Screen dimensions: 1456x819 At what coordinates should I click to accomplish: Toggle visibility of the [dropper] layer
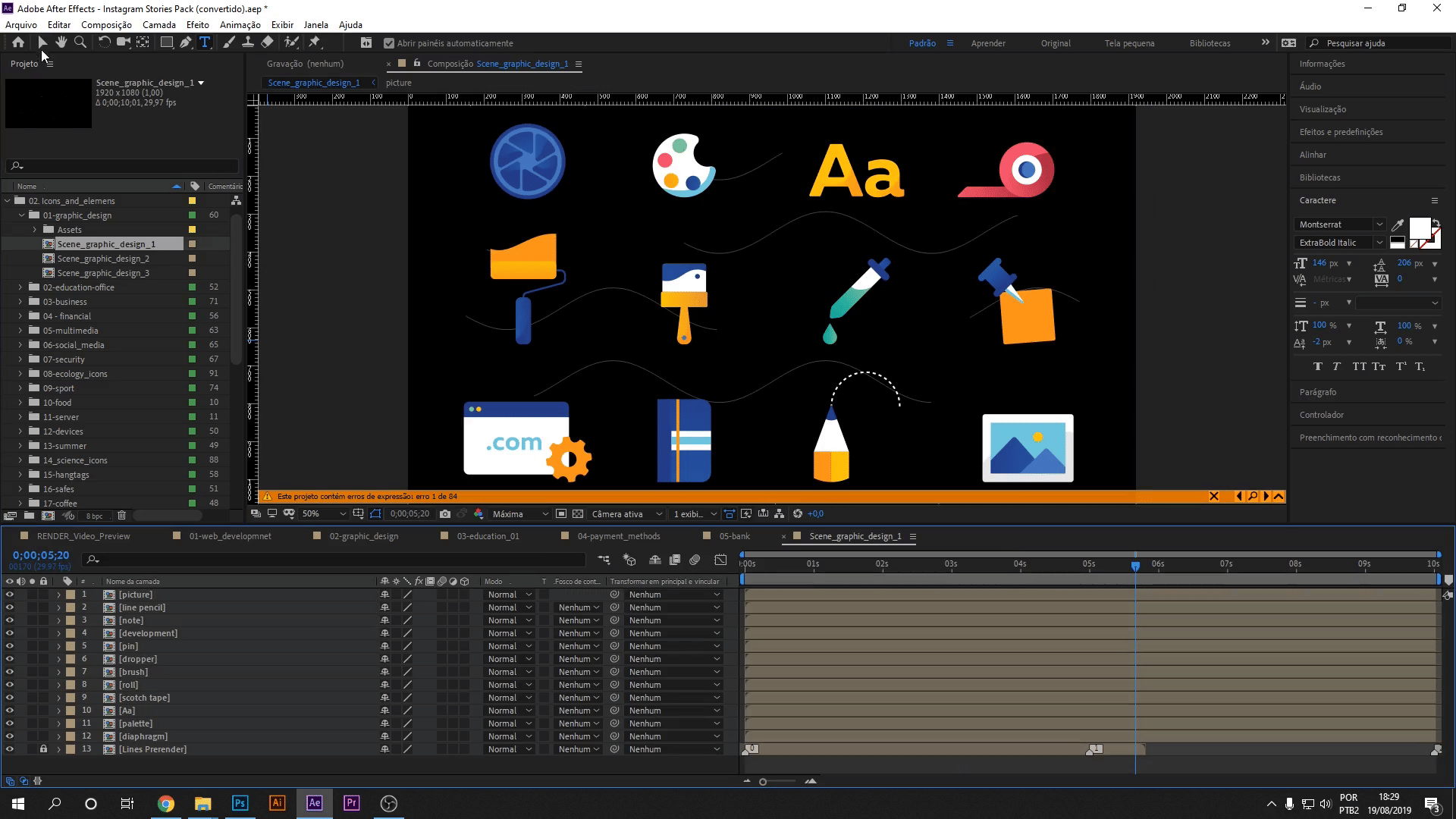click(10, 659)
